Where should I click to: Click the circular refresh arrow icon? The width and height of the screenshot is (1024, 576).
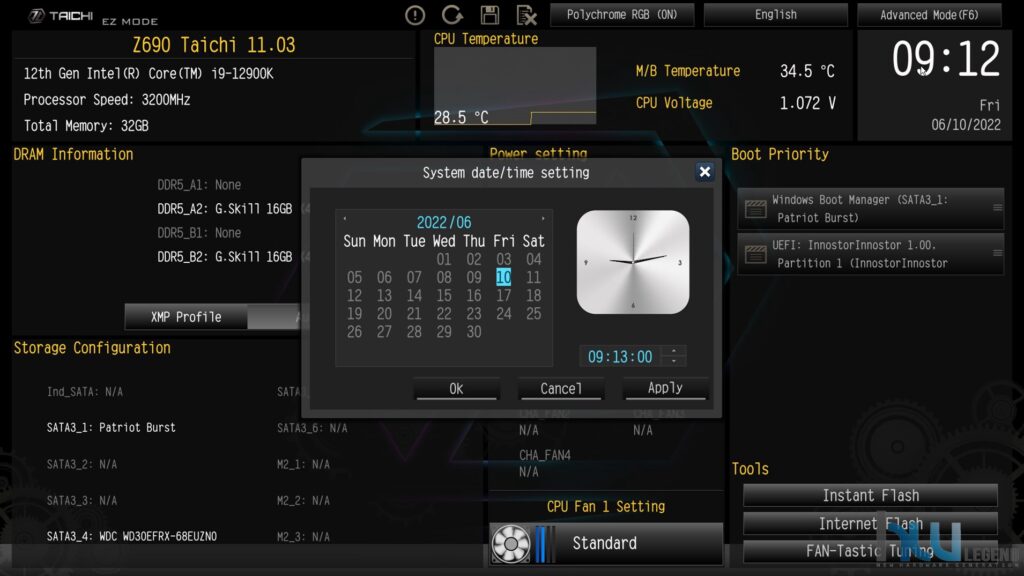coord(452,14)
